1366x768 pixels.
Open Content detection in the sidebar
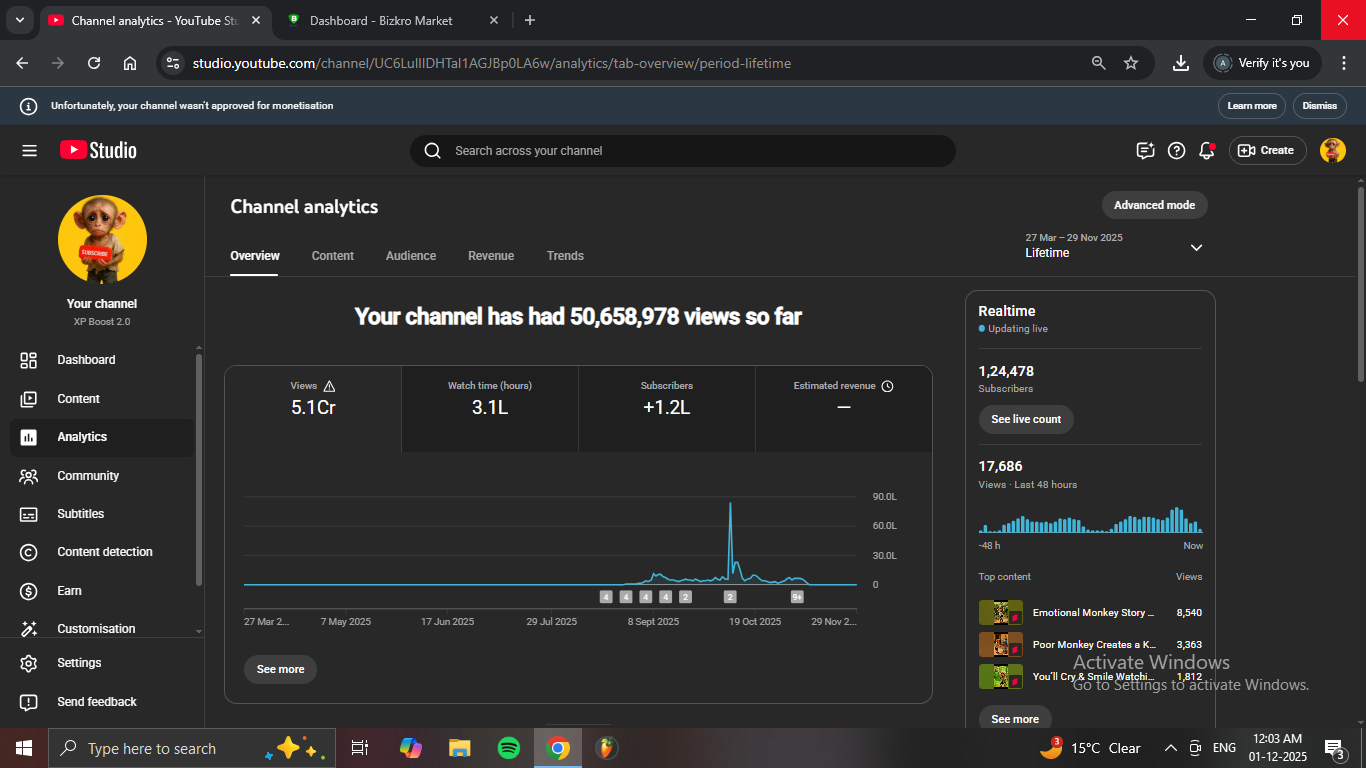pos(104,552)
